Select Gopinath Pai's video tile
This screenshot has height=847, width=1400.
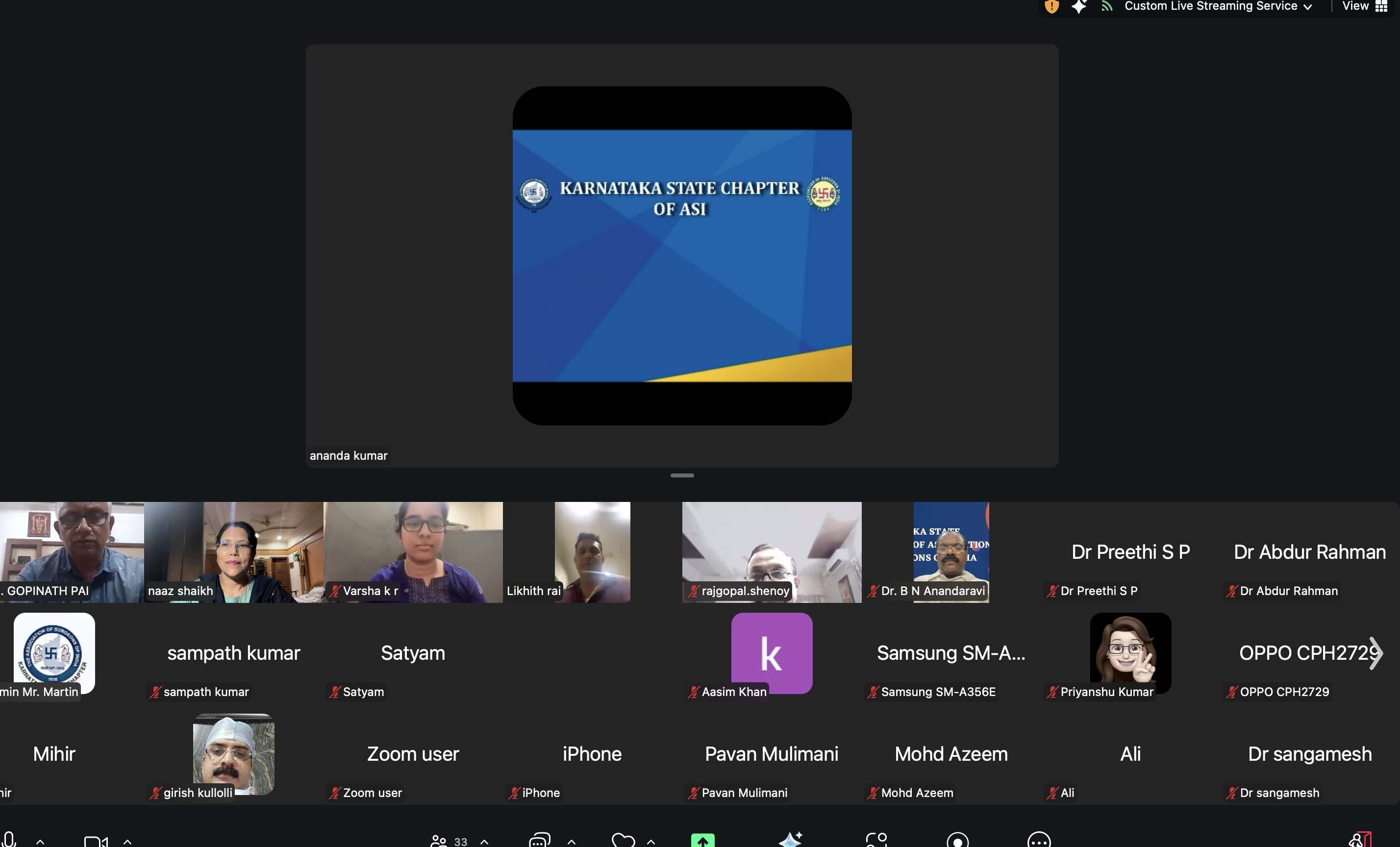pos(72,552)
